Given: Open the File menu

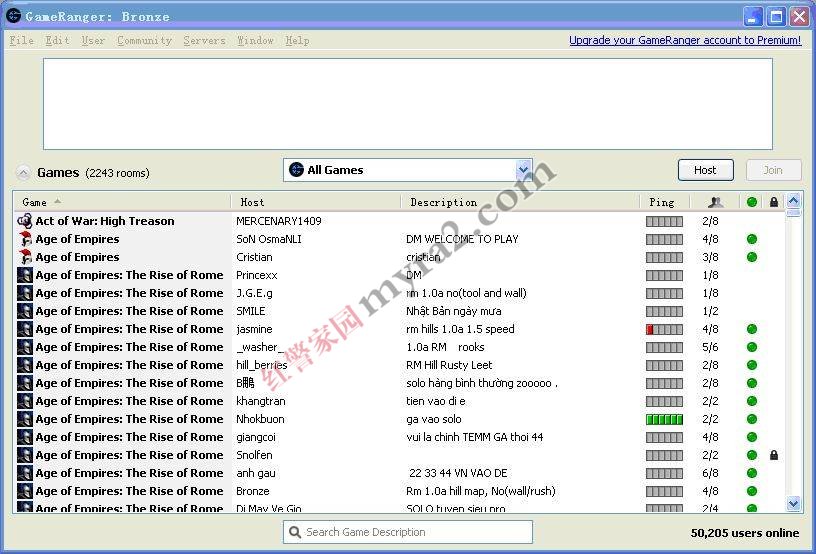Looking at the screenshot, I should tap(21, 40).
